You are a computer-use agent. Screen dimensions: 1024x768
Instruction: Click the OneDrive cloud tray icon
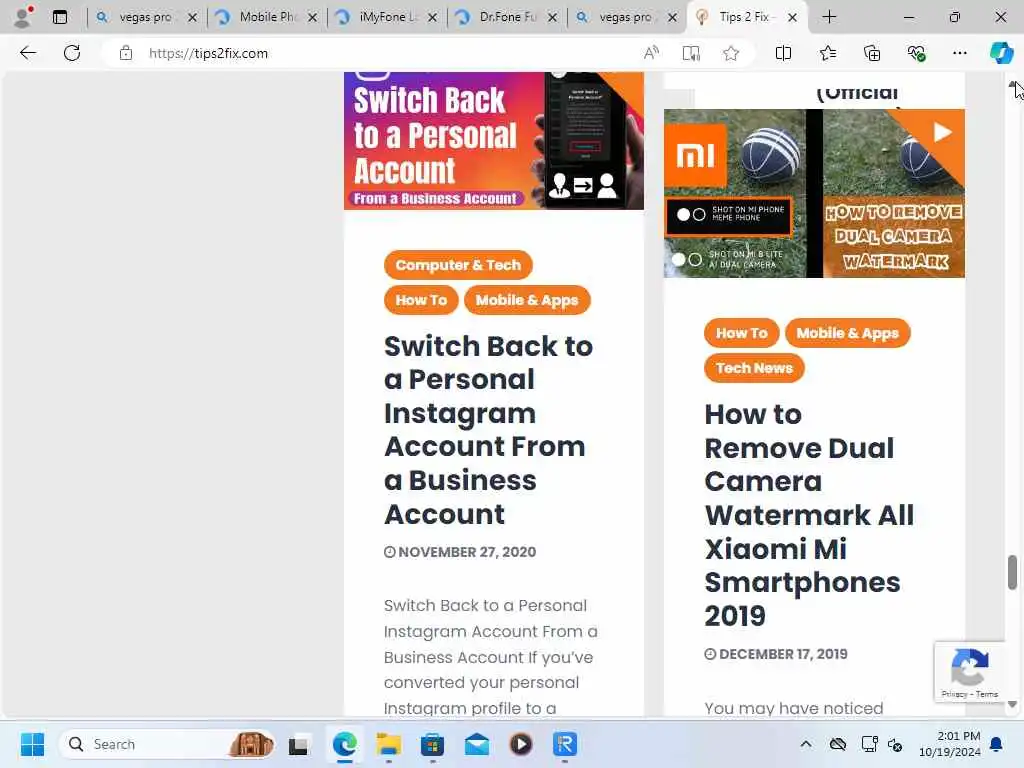tap(838, 744)
